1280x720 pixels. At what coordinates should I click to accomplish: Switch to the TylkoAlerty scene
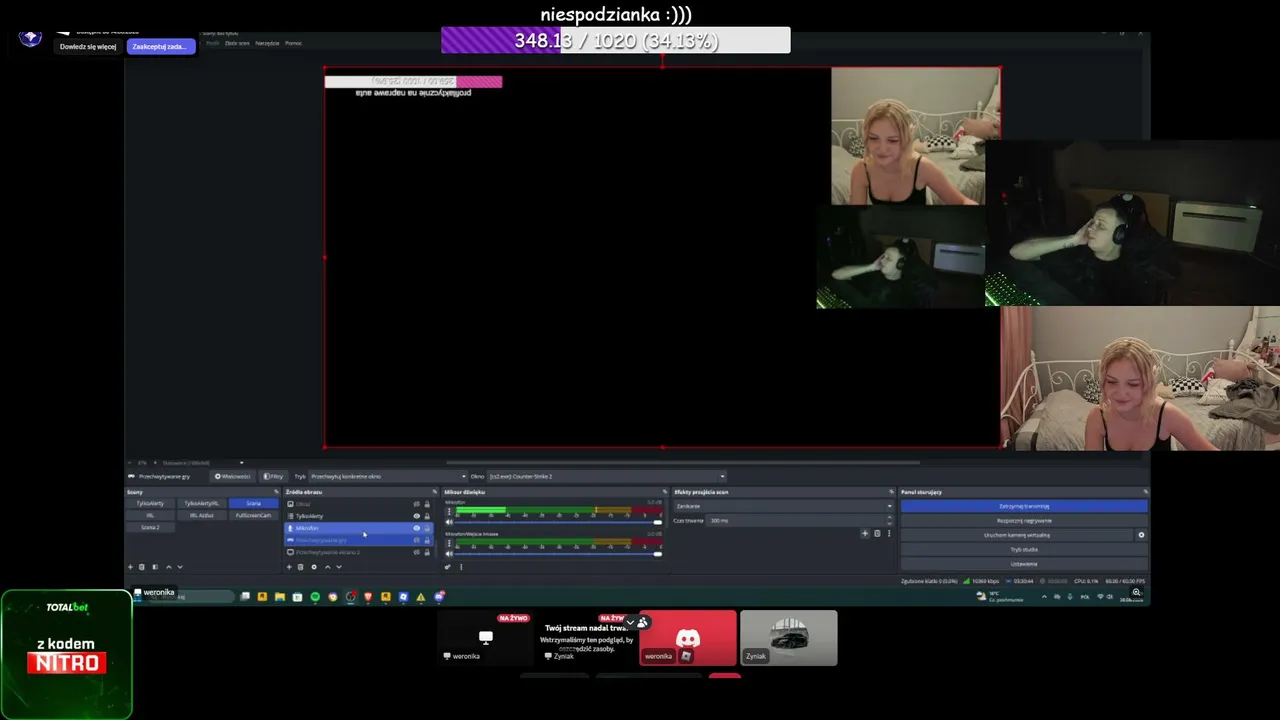pos(150,503)
